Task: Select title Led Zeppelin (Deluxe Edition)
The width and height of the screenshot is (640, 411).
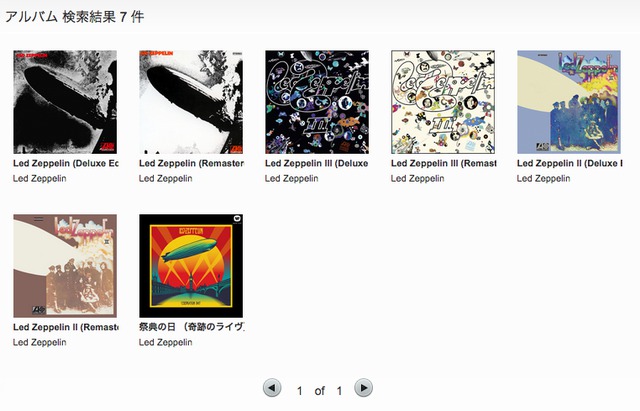Action: 66,164
